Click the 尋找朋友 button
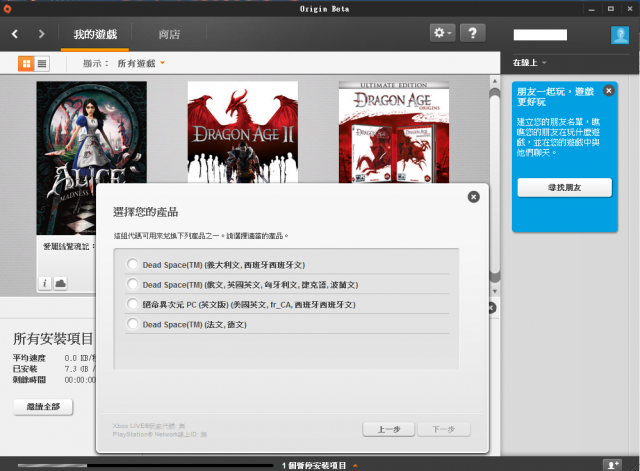This screenshot has width=640, height=471. [564, 188]
